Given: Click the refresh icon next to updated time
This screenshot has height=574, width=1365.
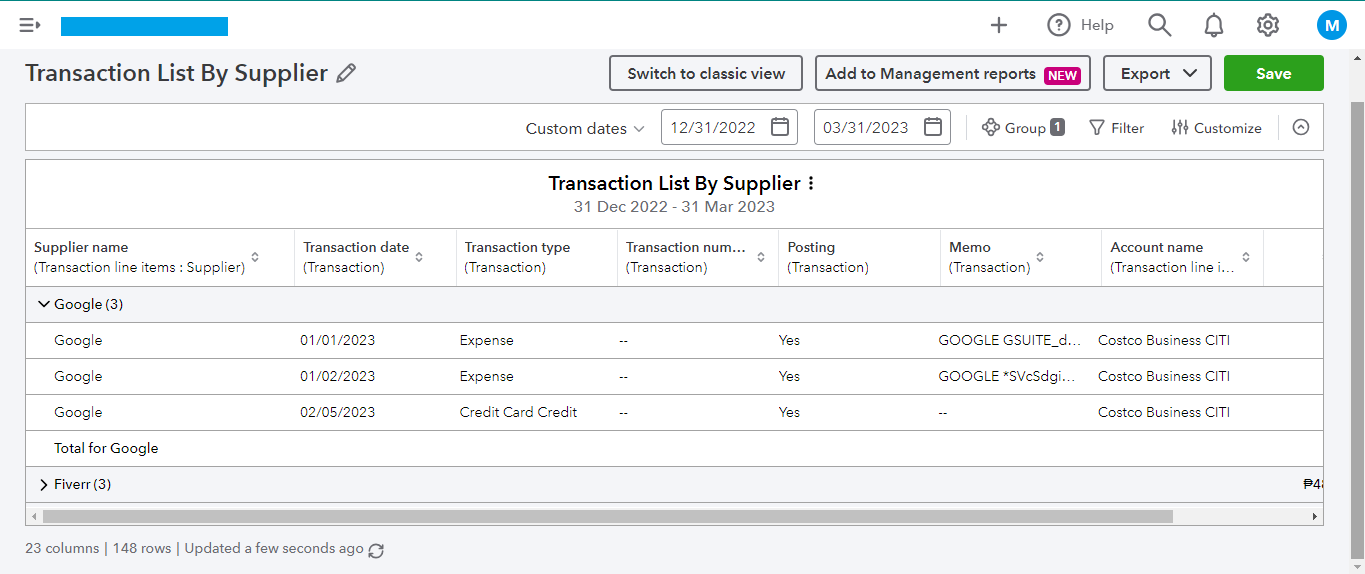Looking at the screenshot, I should pyautogui.click(x=376, y=550).
